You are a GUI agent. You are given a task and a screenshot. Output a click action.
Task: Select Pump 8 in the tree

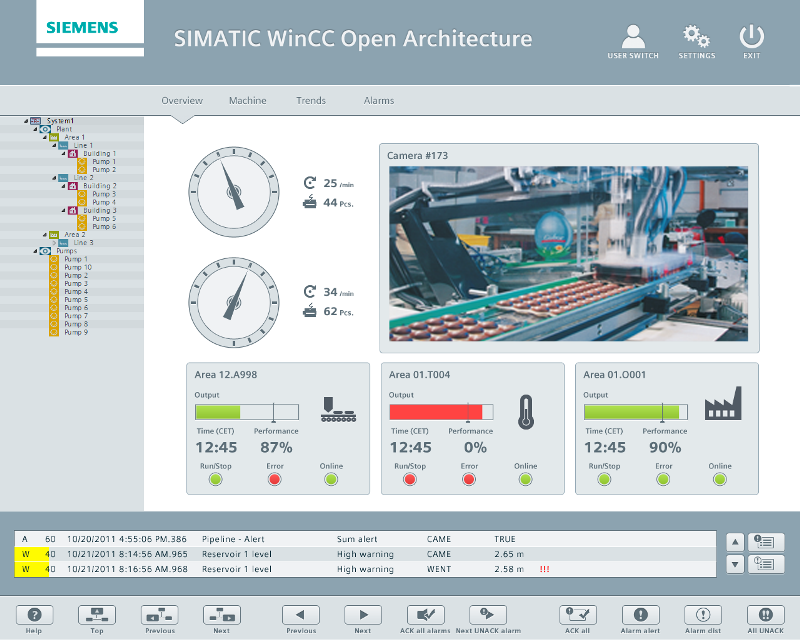click(x=76, y=324)
